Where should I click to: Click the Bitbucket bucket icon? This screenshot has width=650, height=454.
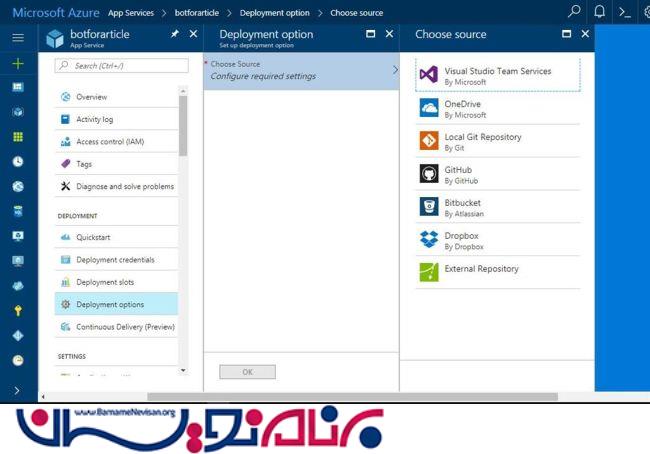pos(429,206)
